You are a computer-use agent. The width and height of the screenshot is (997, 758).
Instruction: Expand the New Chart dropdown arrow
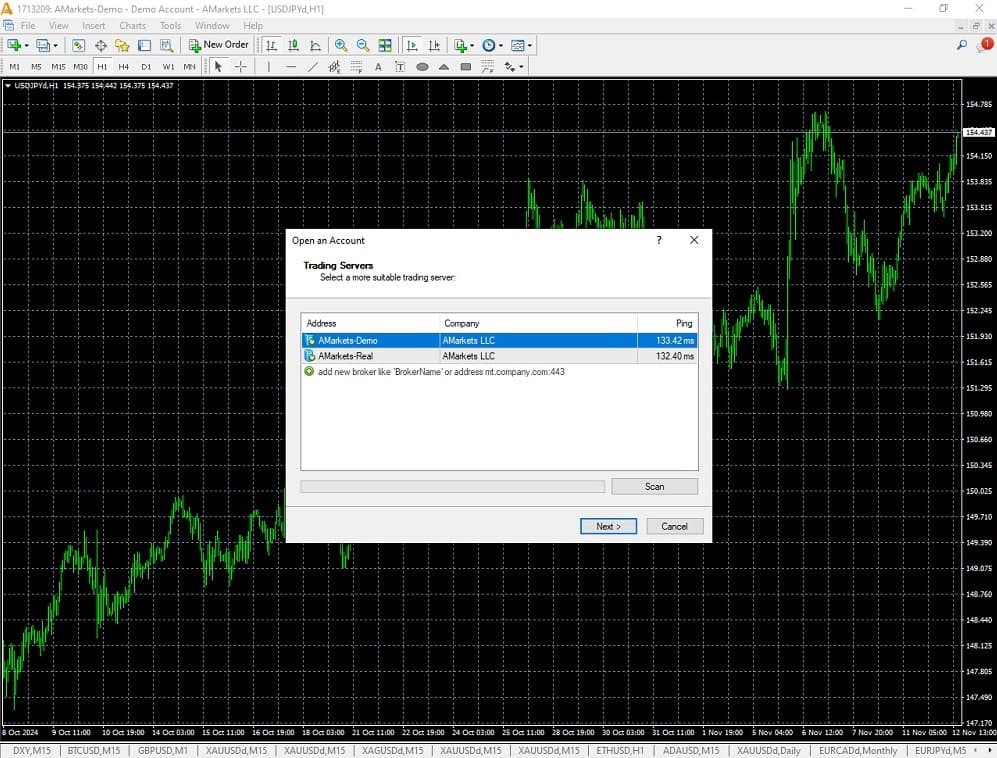click(26, 46)
